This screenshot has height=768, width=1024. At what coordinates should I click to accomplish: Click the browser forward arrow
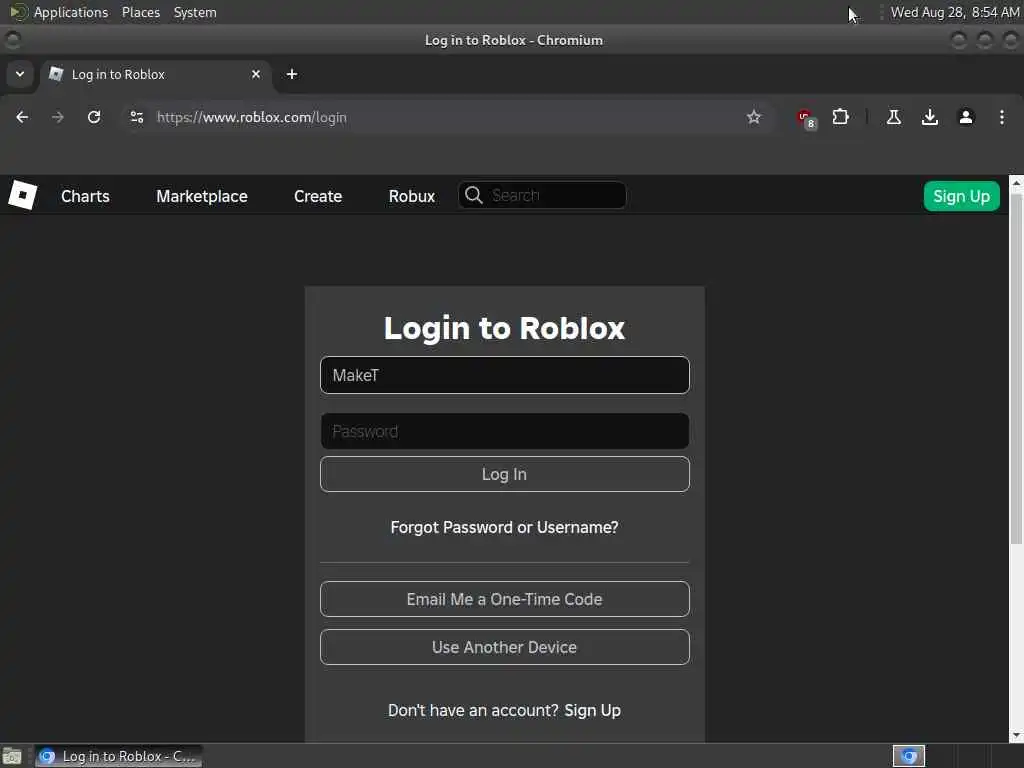(x=58, y=117)
